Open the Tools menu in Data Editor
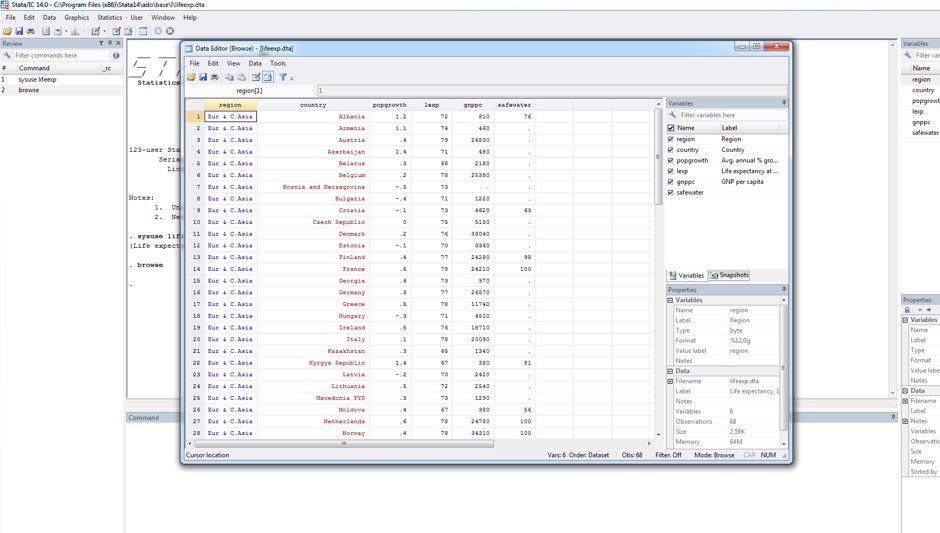The width and height of the screenshot is (940, 533). pos(278,63)
